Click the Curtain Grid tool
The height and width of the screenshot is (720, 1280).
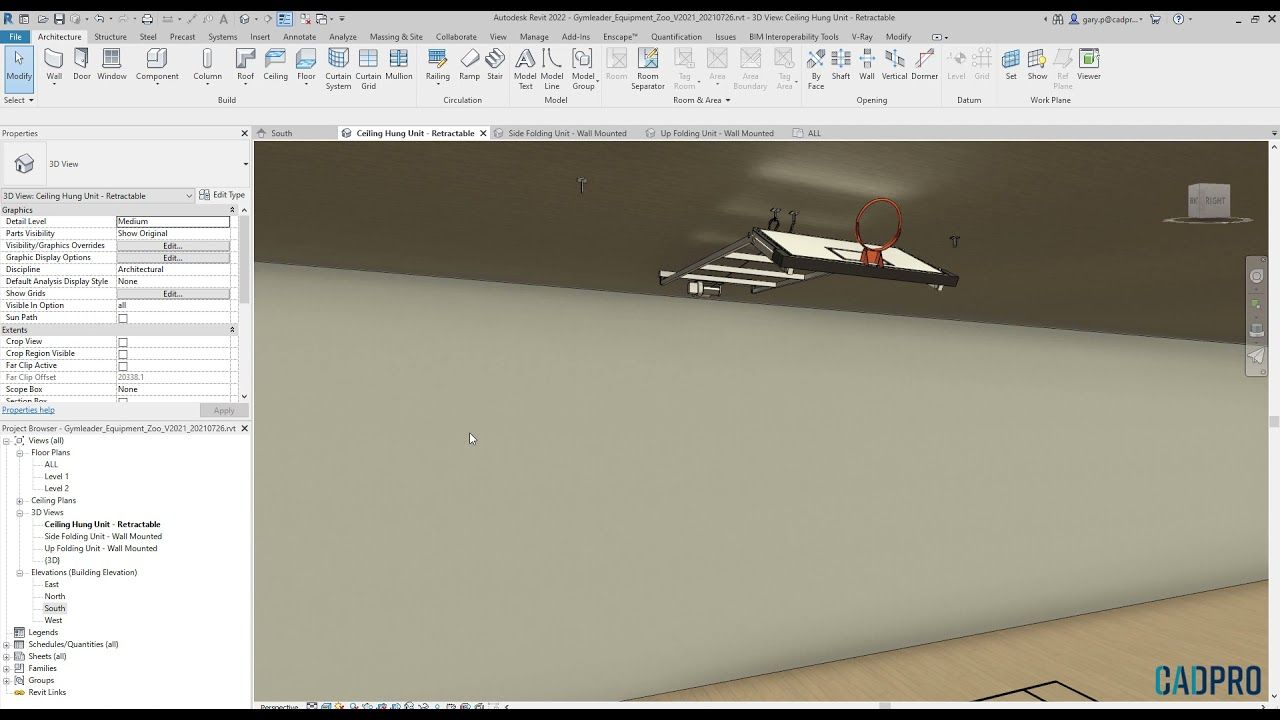click(x=368, y=69)
